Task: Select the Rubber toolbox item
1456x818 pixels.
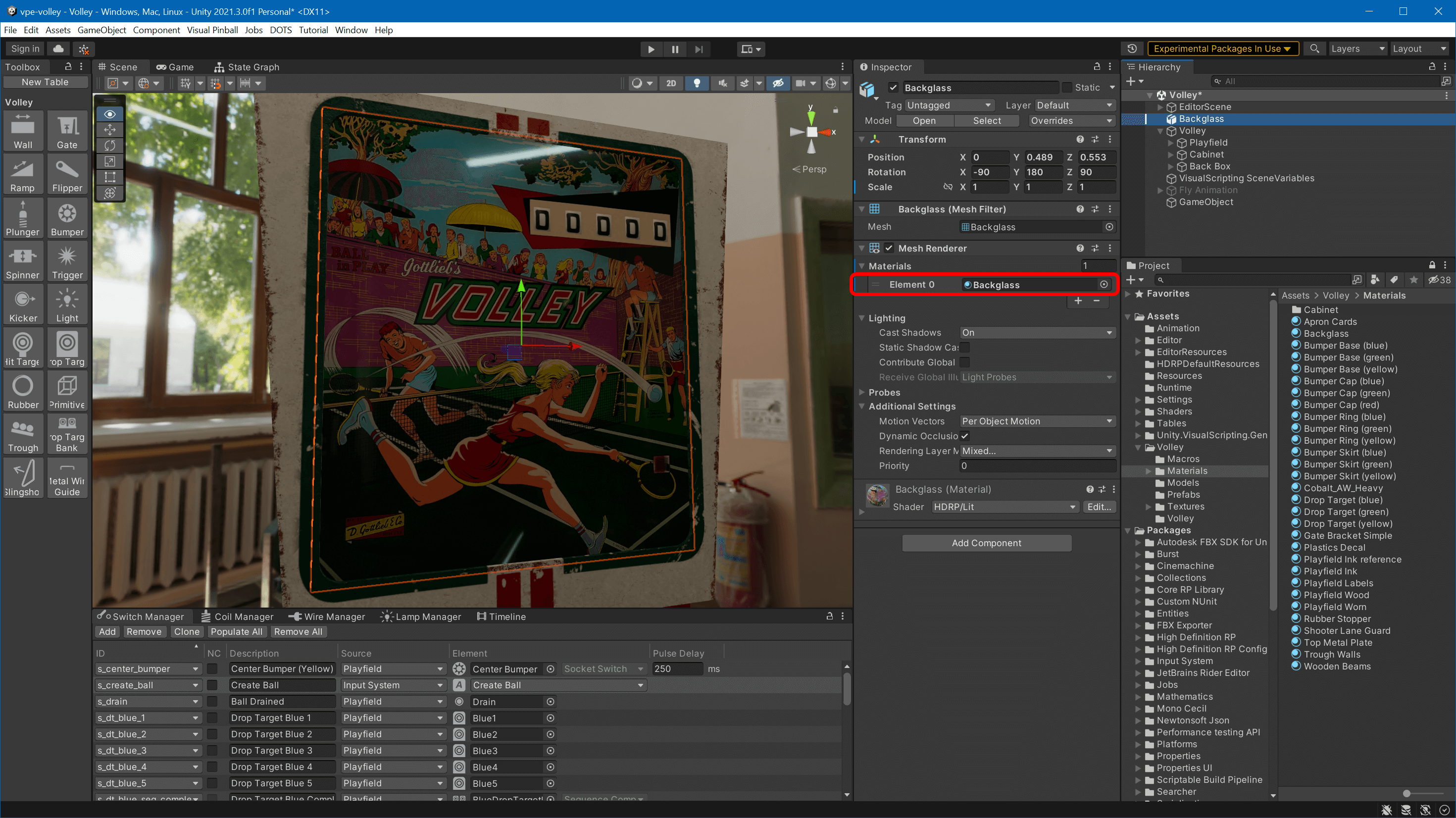Action: coord(23,392)
